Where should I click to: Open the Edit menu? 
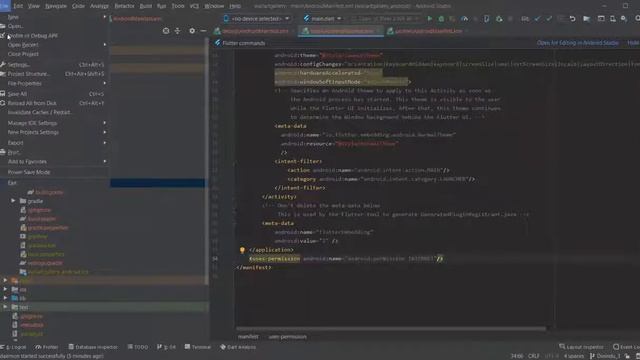18,6
